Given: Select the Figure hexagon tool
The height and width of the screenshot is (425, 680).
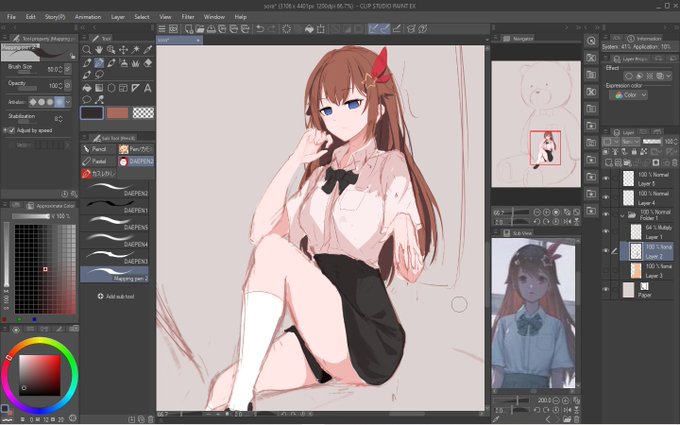Looking at the screenshot, I should [111, 88].
